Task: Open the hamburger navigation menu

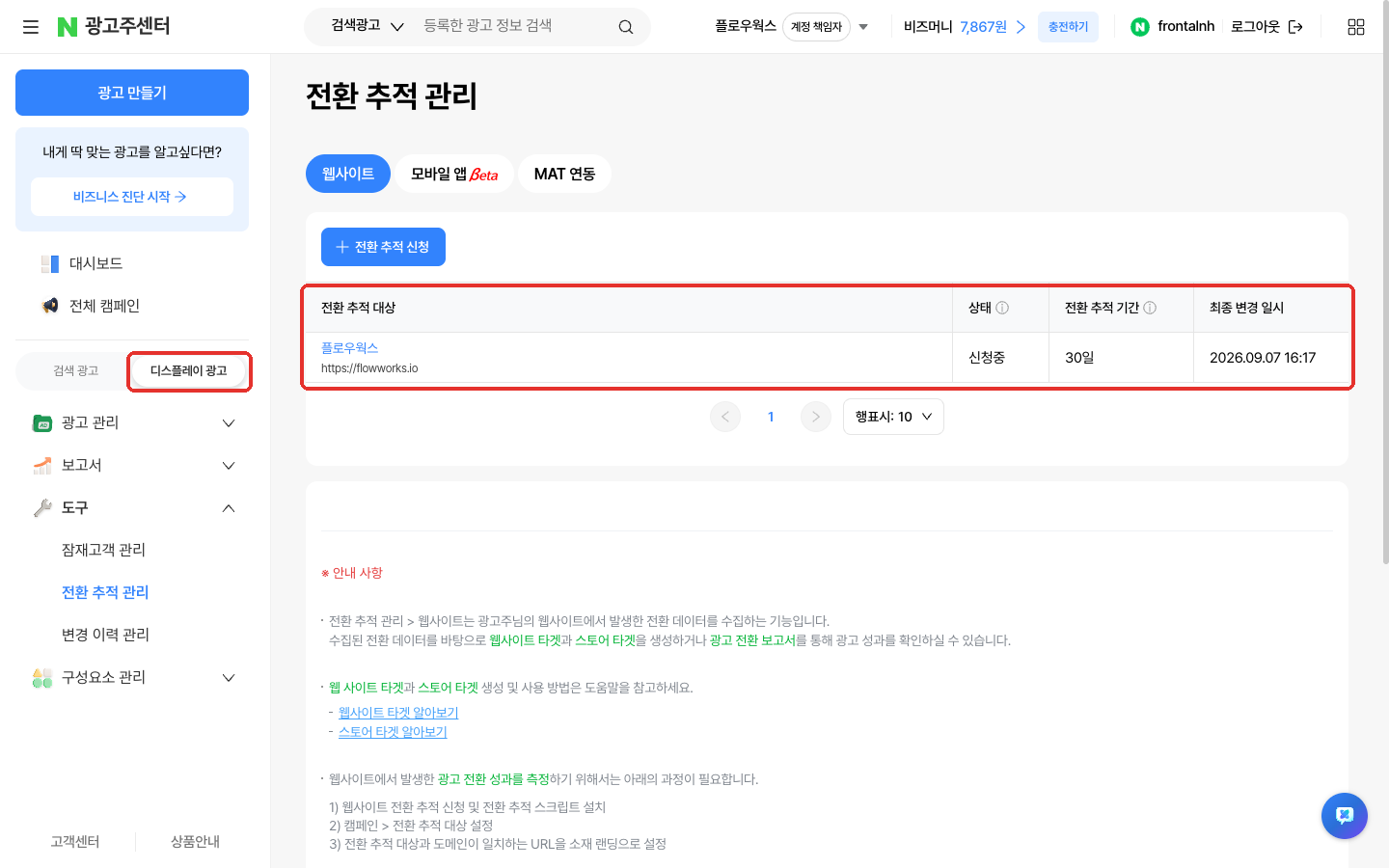Action: 31,27
